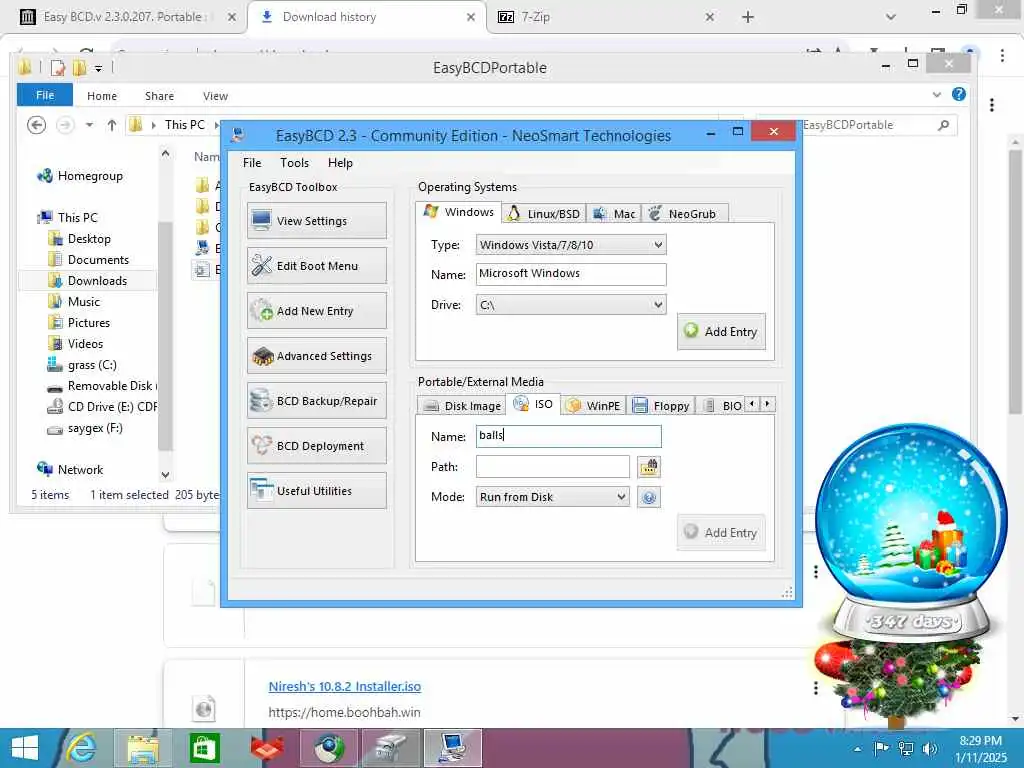
Task: Click Add Entry under Portable/External Media
Action: tap(721, 532)
